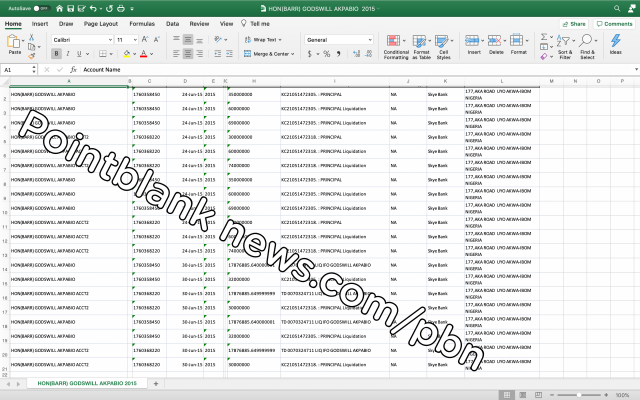Click the Insert cells icon
The width and height of the screenshot is (640, 400).
[x=473, y=45]
